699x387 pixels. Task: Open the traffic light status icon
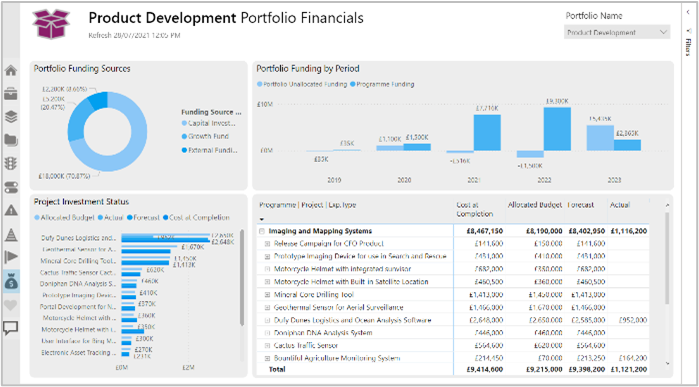click(11, 164)
